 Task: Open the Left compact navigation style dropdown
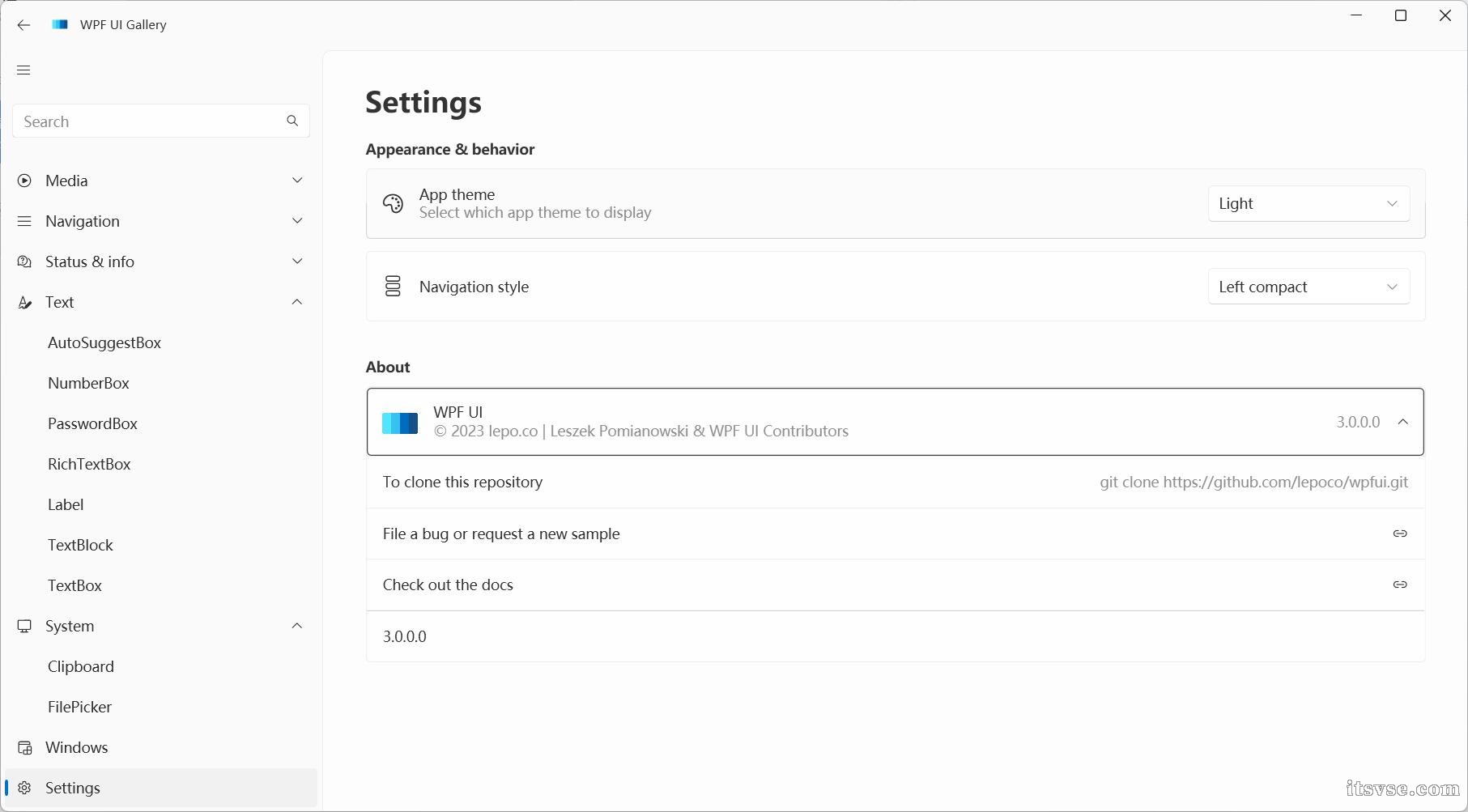click(x=1308, y=287)
